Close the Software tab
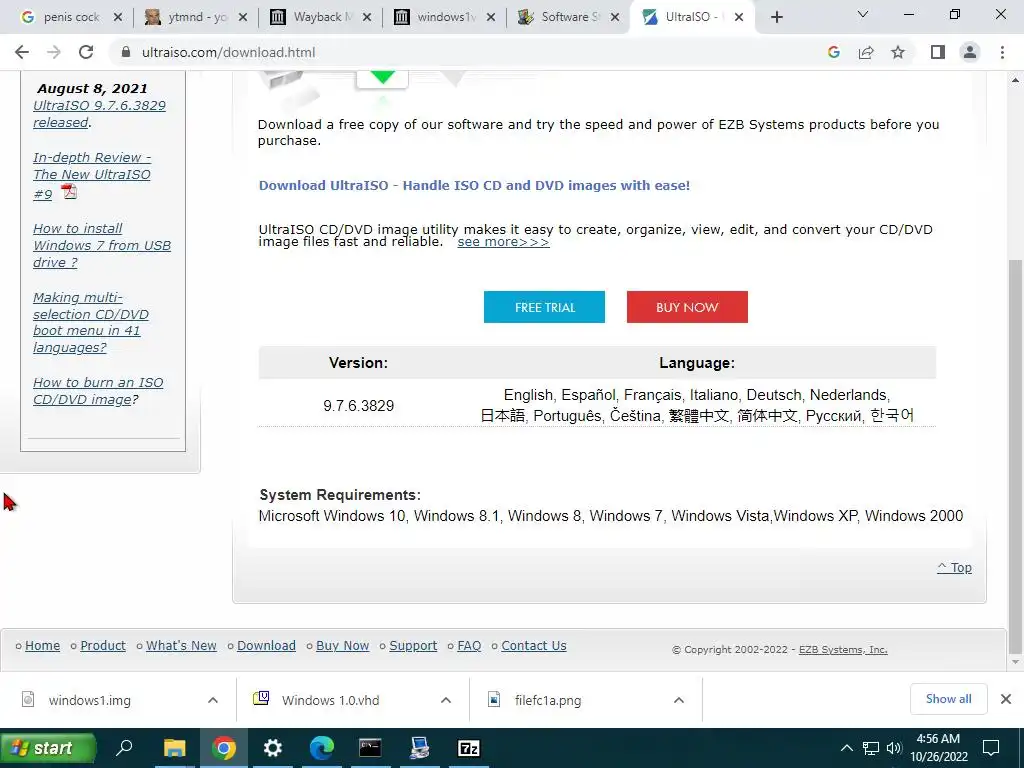Screen dimensions: 1024x768 [615, 17]
